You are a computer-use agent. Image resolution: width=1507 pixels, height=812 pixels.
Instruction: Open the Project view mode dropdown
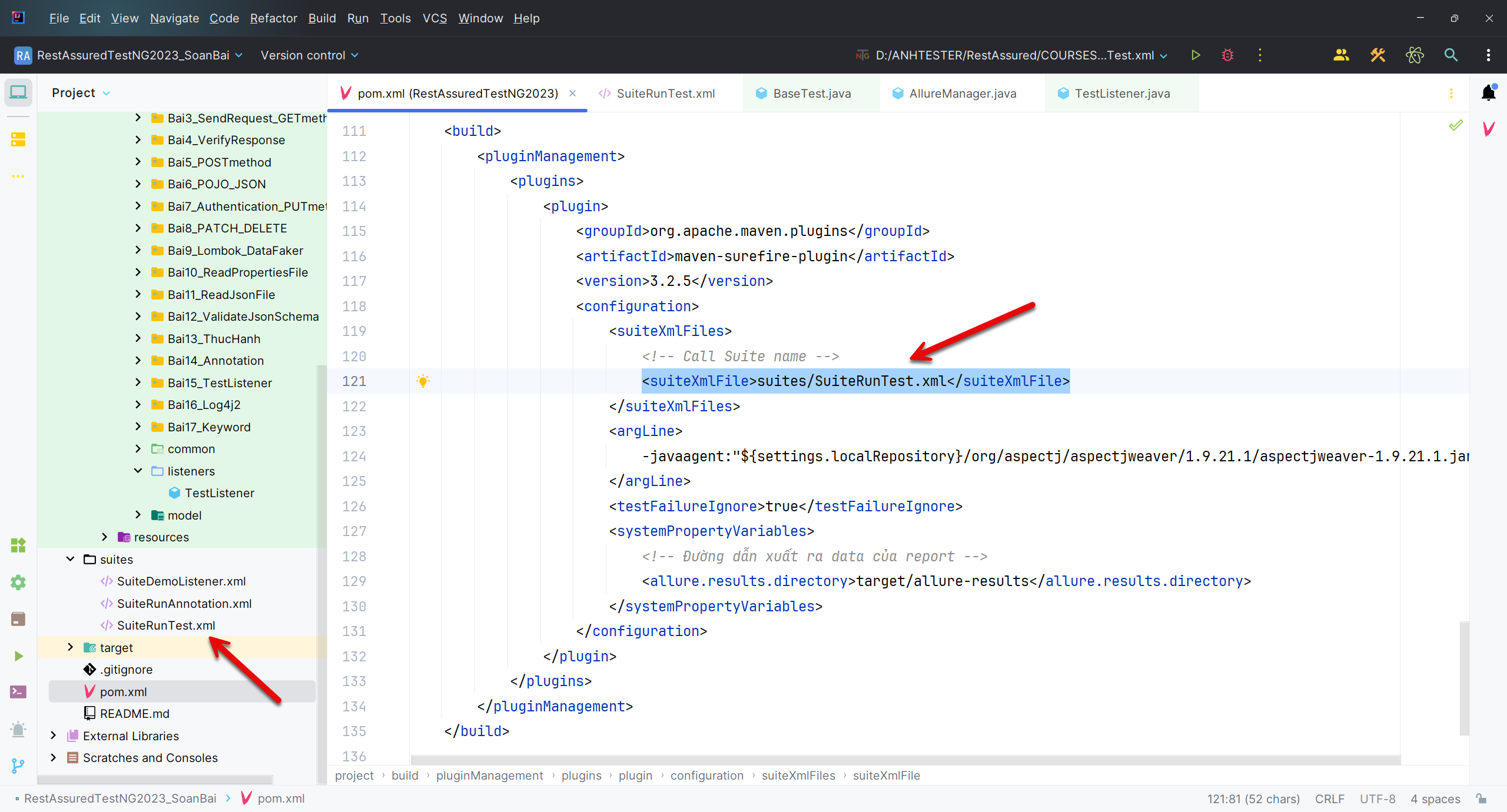(81, 93)
